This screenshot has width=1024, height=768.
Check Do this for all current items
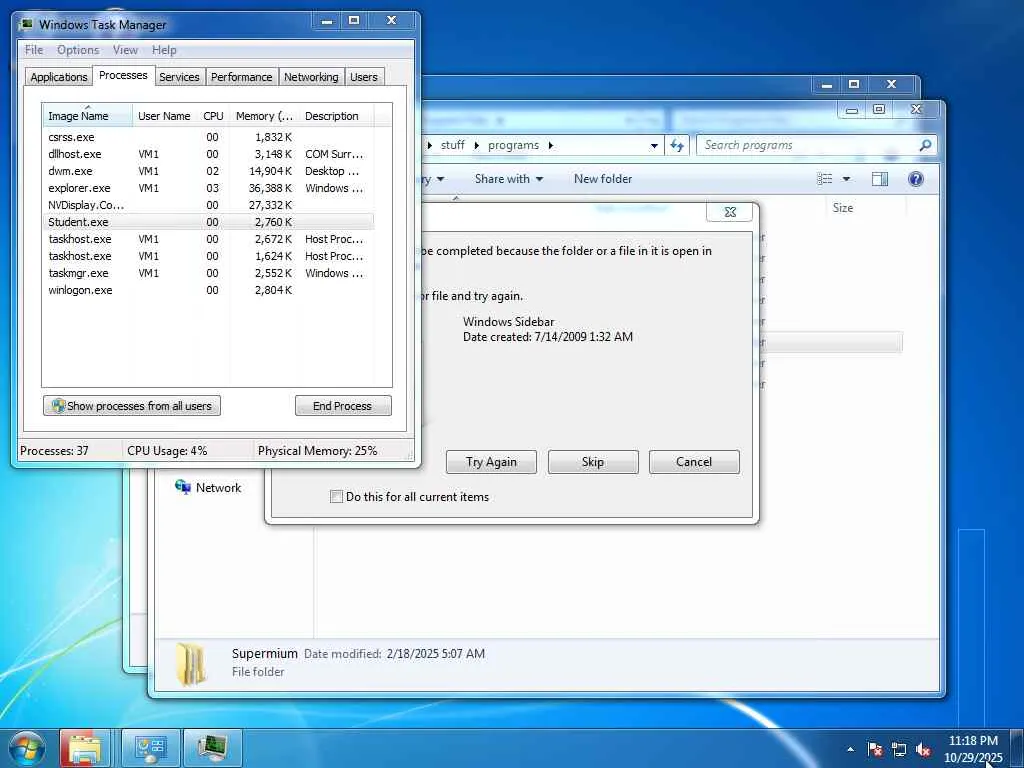[x=336, y=496]
